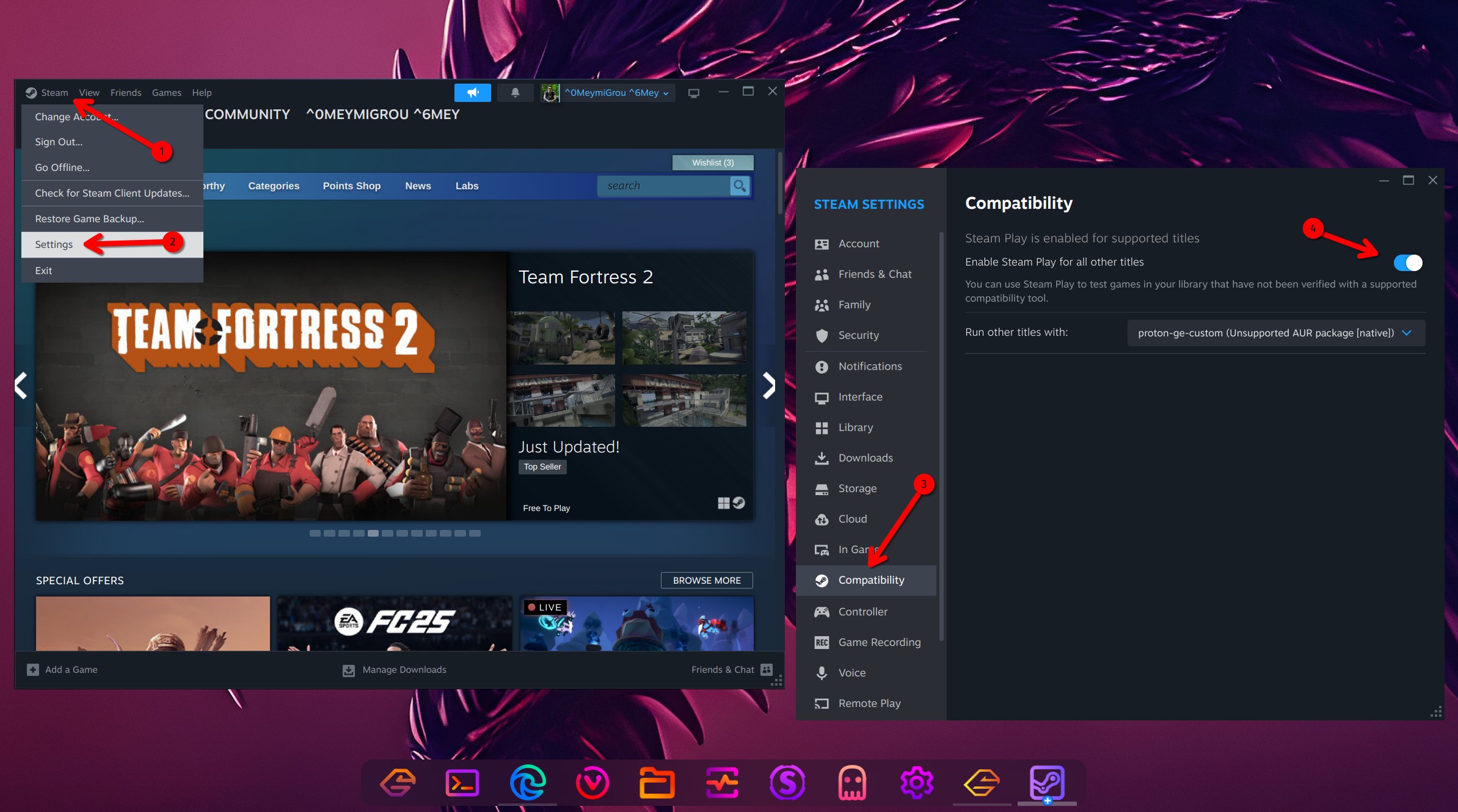Click the Wishlist (3) button

point(713,162)
